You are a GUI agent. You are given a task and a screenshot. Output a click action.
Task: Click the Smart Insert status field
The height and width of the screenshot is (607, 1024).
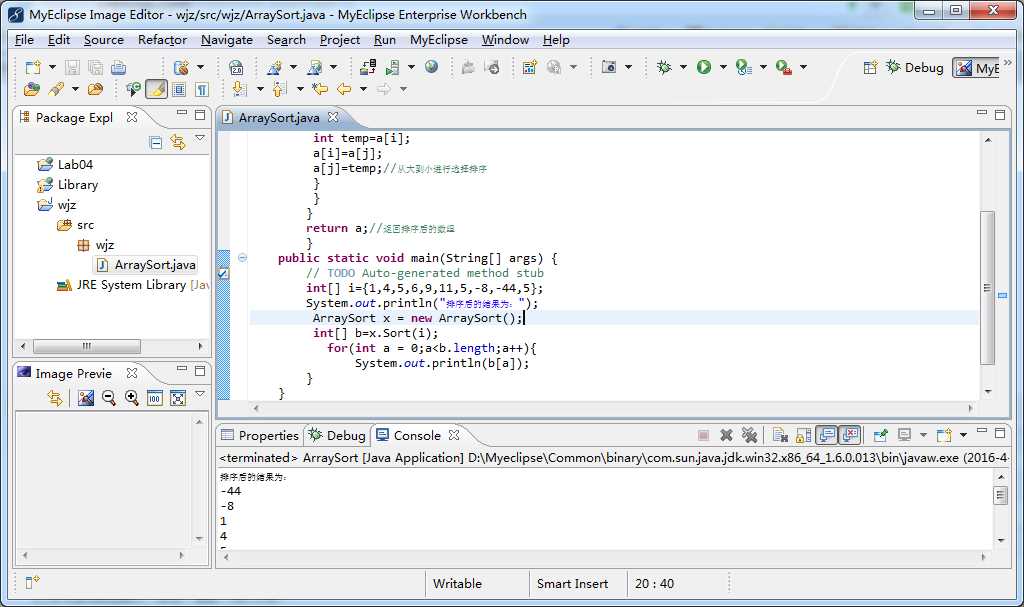(x=572, y=583)
